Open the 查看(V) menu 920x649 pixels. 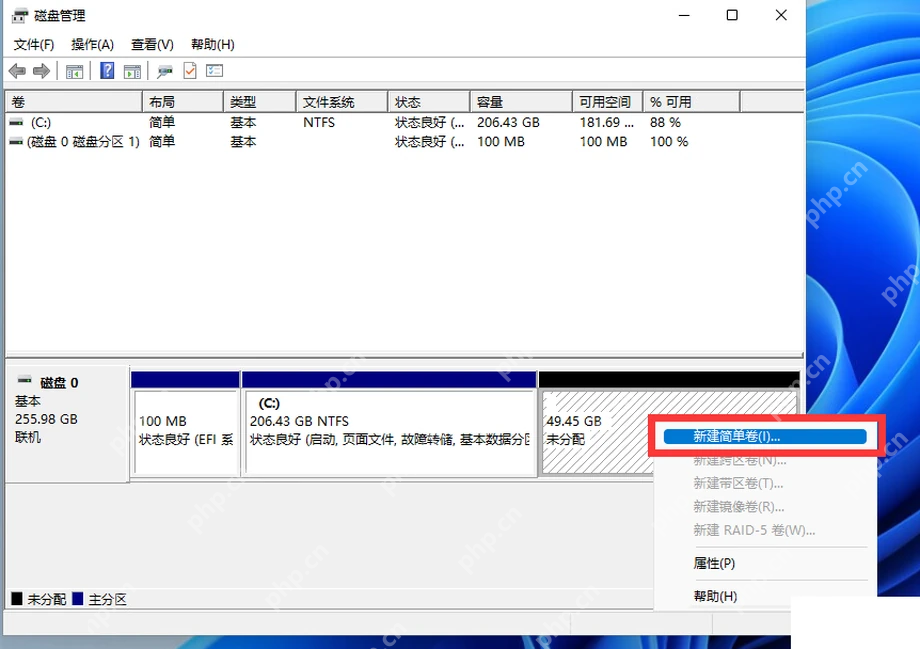[x=152, y=45]
